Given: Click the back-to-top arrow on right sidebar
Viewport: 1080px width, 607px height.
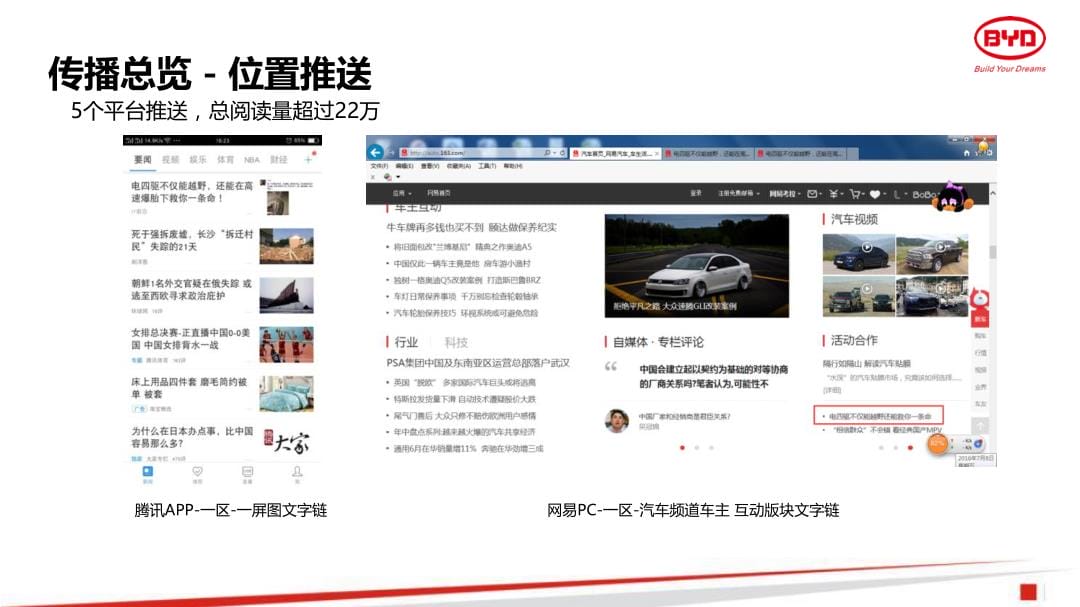Looking at the screenshot, I should [979, 425].
